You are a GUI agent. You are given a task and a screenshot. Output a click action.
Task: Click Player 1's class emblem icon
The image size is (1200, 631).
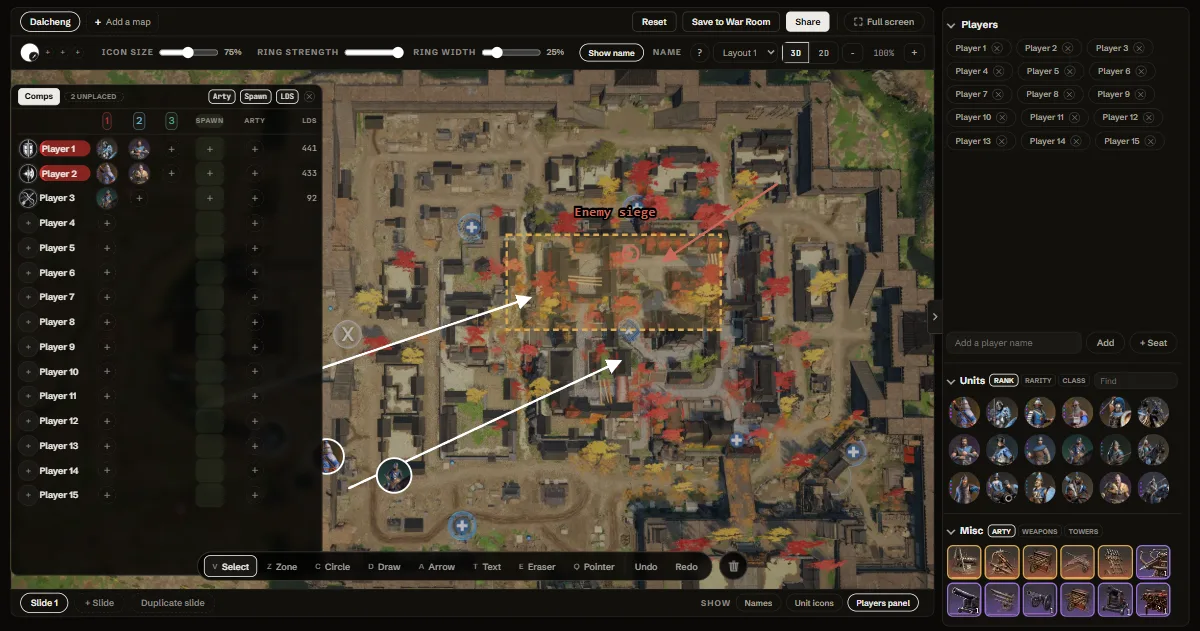click(x=28, y=149)
